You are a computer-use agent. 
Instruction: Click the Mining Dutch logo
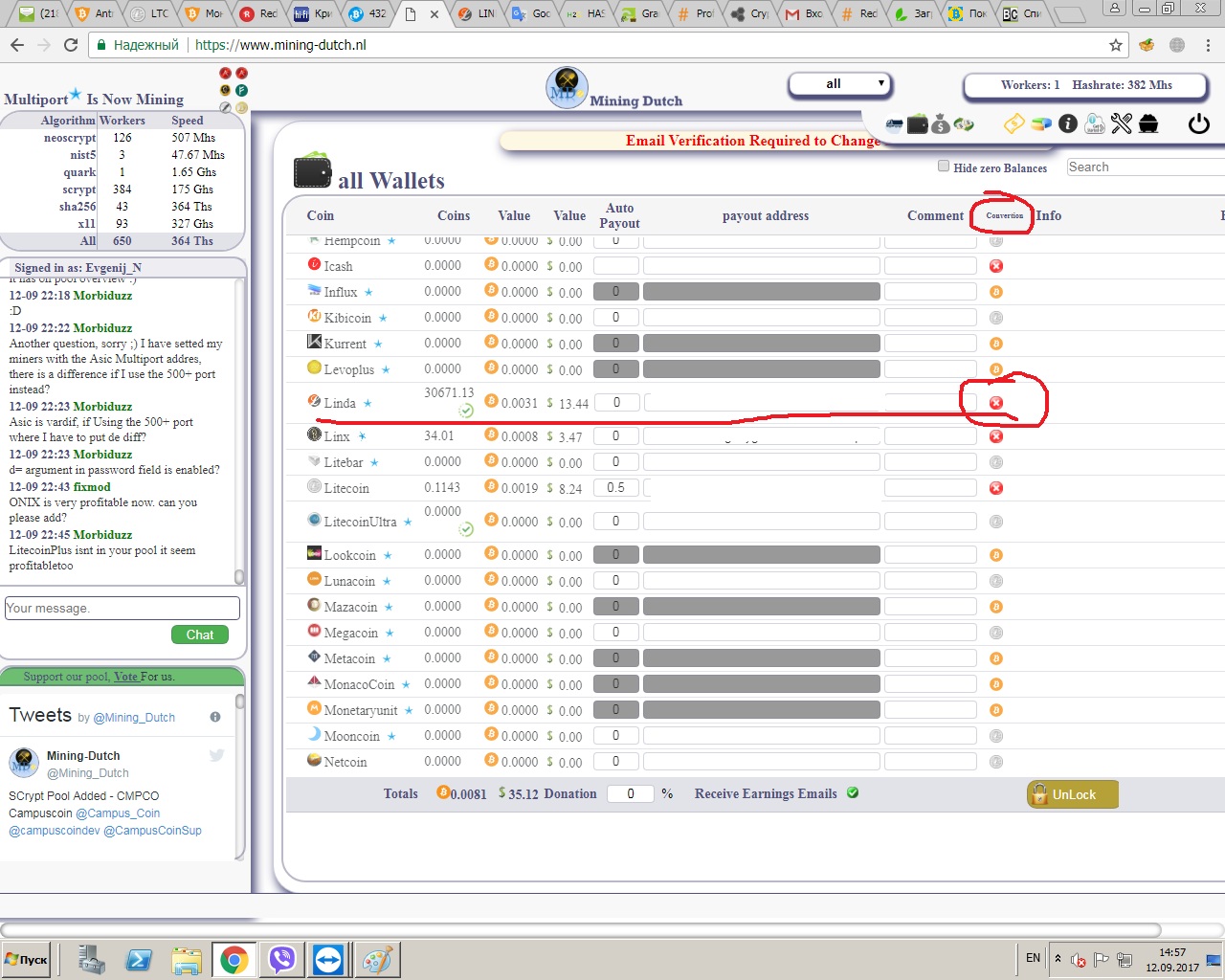click(567, 88)
